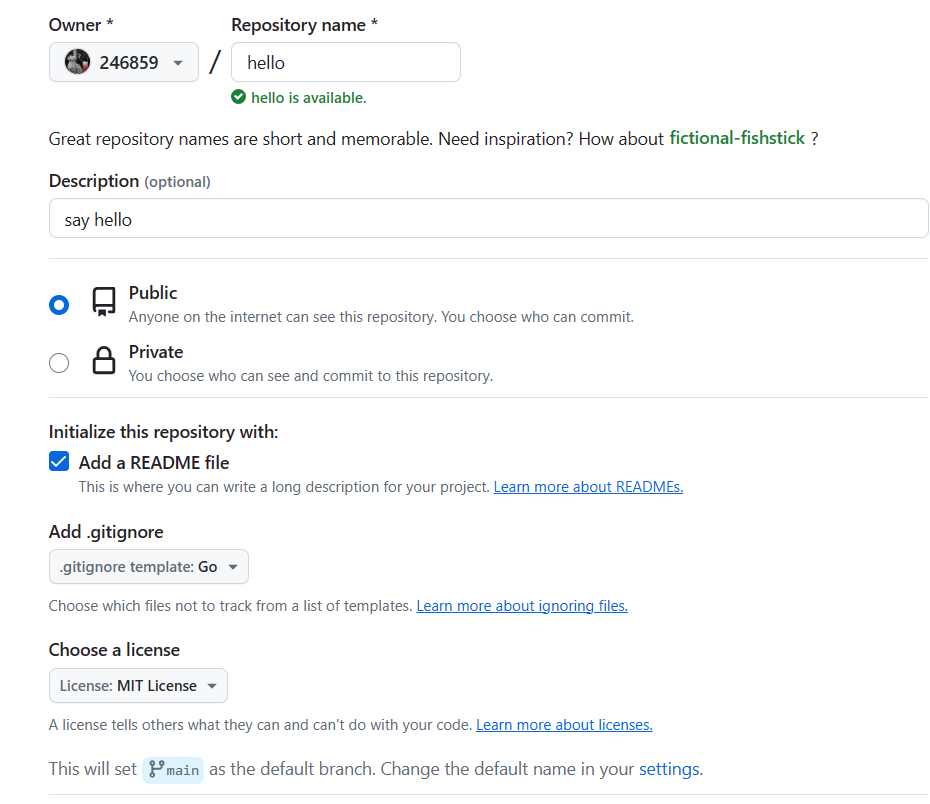The height and width of the screenshot is (804, 930).
Task: Select the Private visibility radio button
Action: [59, 363]
